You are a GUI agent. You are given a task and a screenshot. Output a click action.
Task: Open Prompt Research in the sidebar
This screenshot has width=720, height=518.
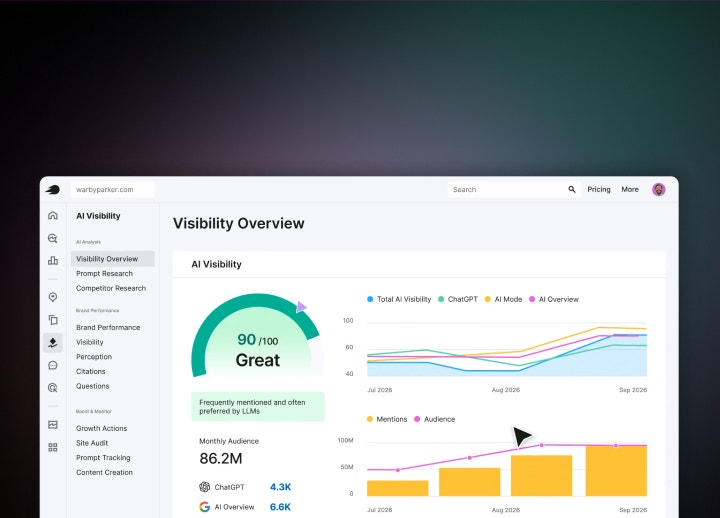(104, 273)
